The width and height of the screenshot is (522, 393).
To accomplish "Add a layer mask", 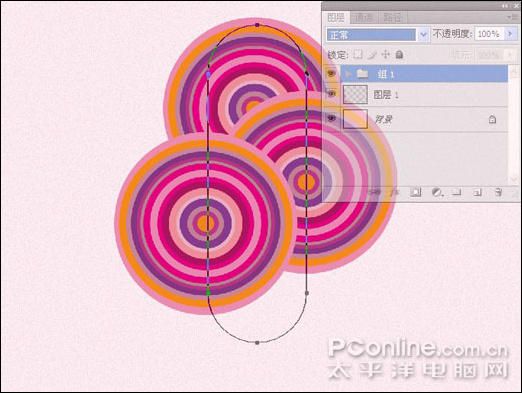I will (415, 192).
